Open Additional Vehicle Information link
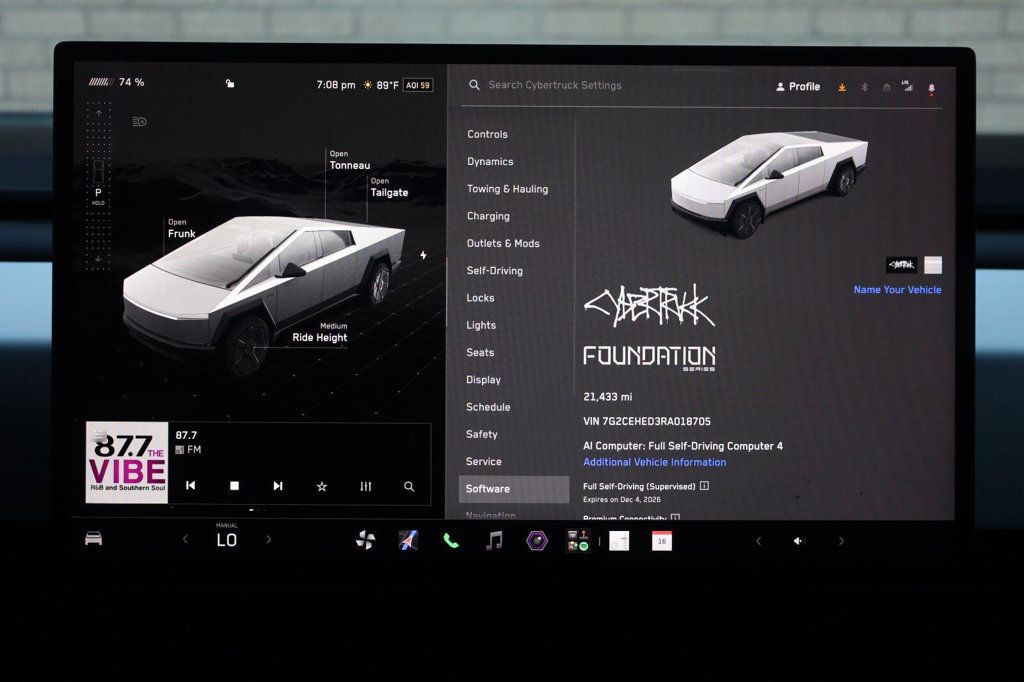Screen dimensions: 1024x682 (654, 462)
